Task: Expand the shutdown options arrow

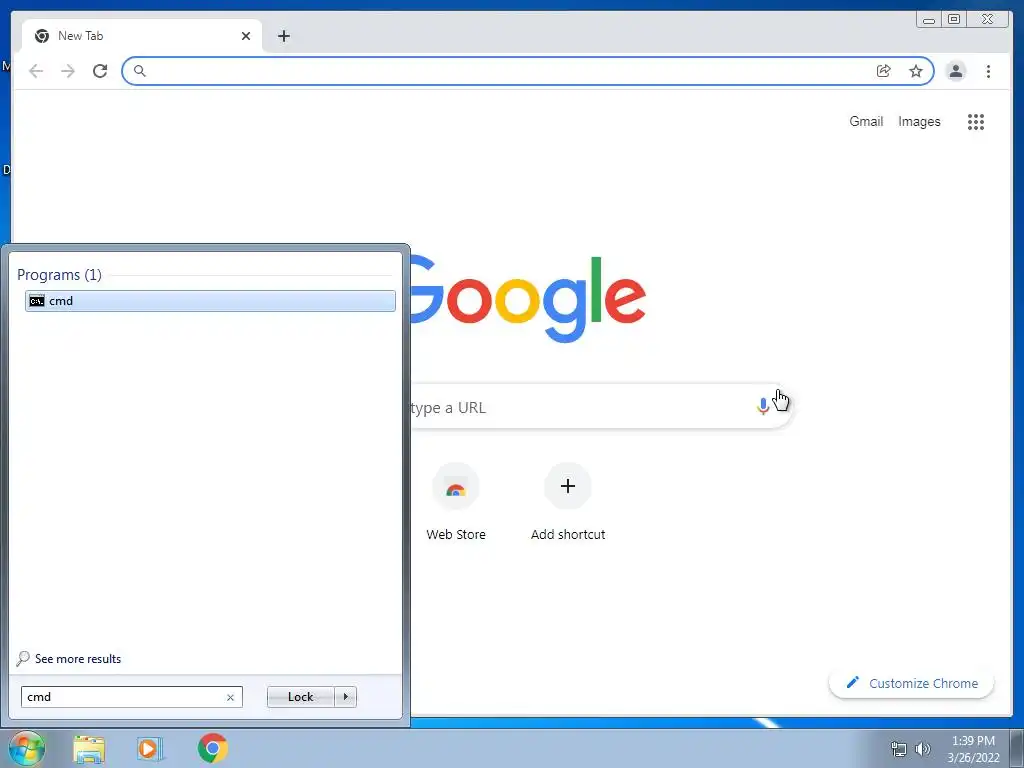Action: coord(345,697)
